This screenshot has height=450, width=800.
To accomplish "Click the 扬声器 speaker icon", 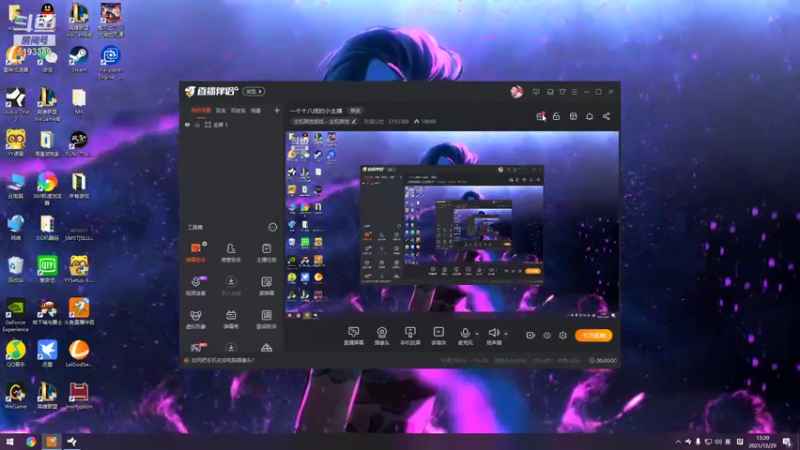I will click(493, 335).
